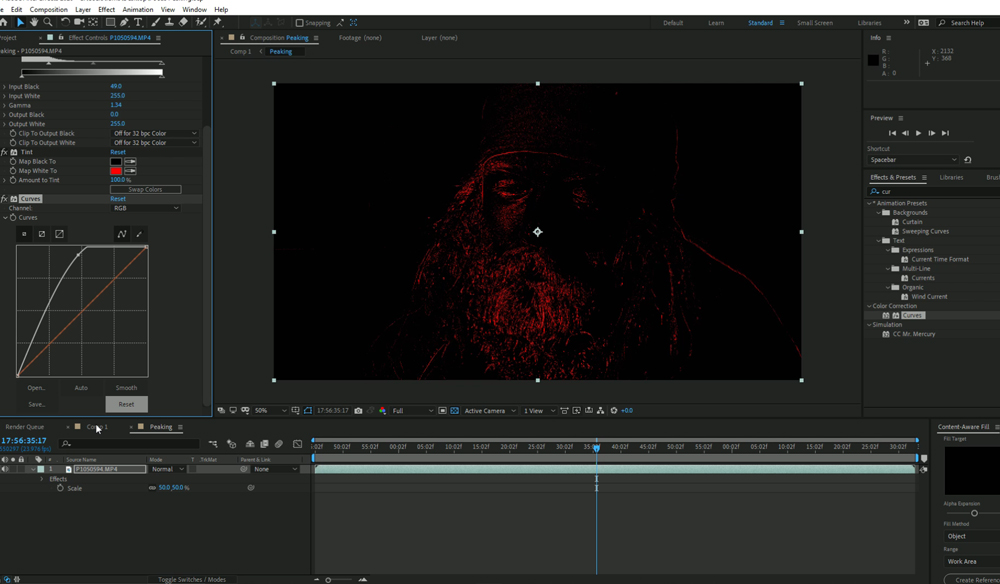Open the Active Camera dropdown
Screen dimensions: 1000x584
pos(489,411)
